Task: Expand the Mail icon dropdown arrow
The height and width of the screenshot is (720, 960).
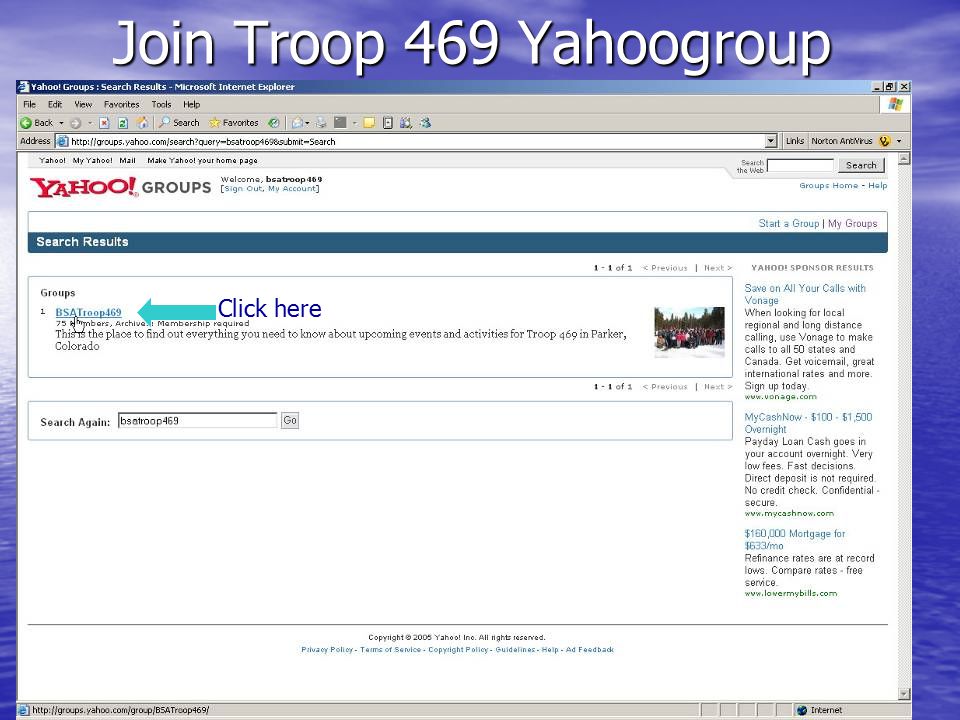Action: (307, 123)
